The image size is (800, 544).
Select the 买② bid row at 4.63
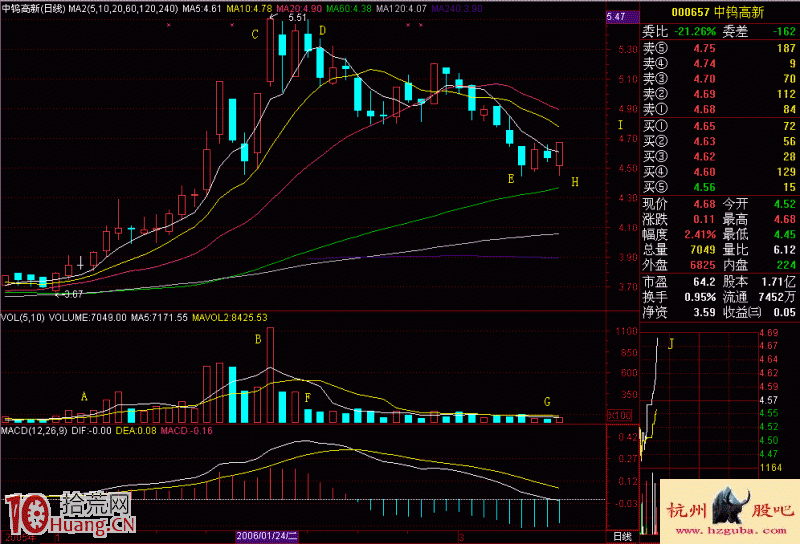point(719,141)
